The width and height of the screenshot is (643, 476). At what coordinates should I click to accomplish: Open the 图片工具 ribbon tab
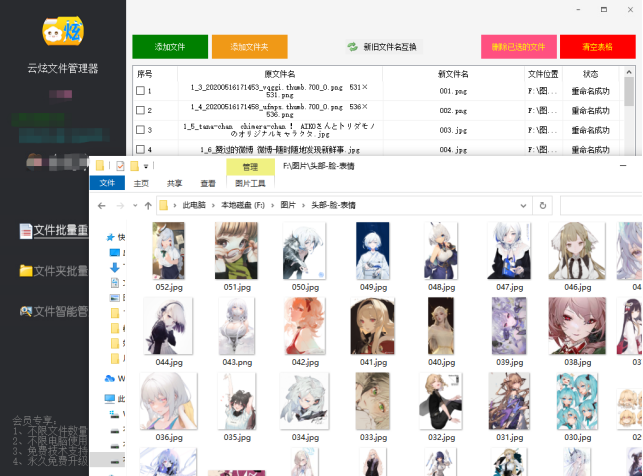click(250, 183)
